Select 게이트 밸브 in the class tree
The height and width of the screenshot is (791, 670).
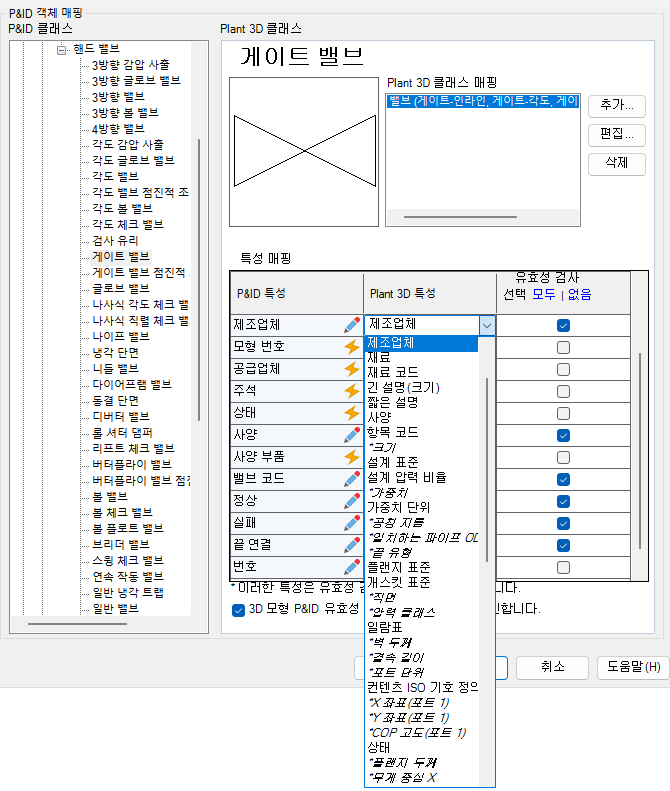pyautogui.click(x=121, y=257)
